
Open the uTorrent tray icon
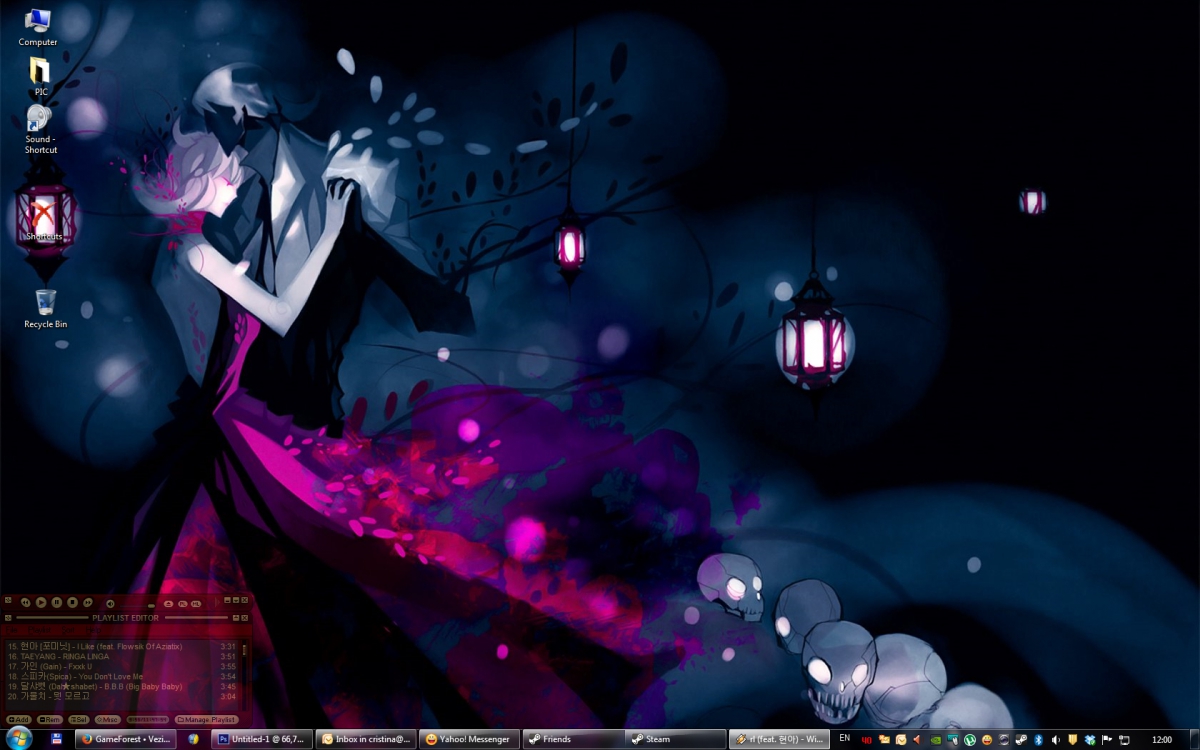click(970, 740)
